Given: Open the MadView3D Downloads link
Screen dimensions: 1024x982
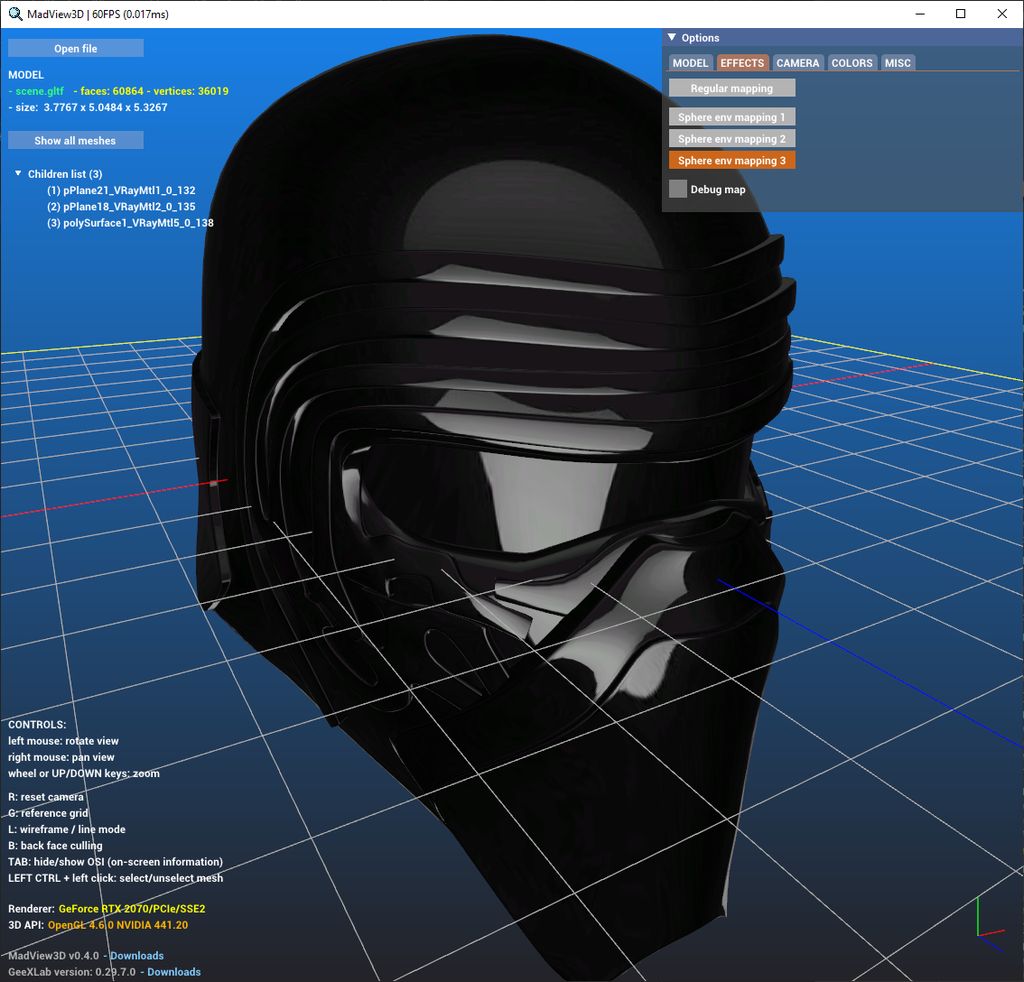Looking at the screenshot, I should click(136, 955).
